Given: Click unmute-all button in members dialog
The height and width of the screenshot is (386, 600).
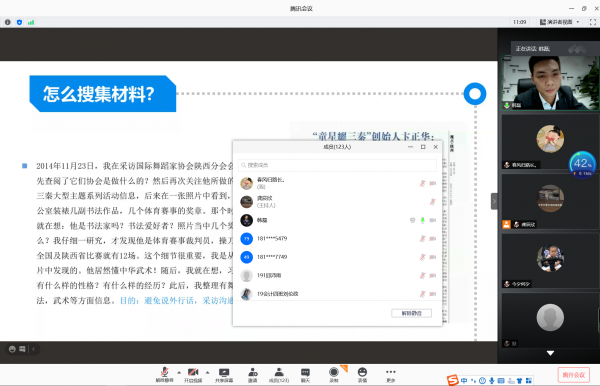Looking at the screenshot, I should pyautogui.click(x=411, y=313).
